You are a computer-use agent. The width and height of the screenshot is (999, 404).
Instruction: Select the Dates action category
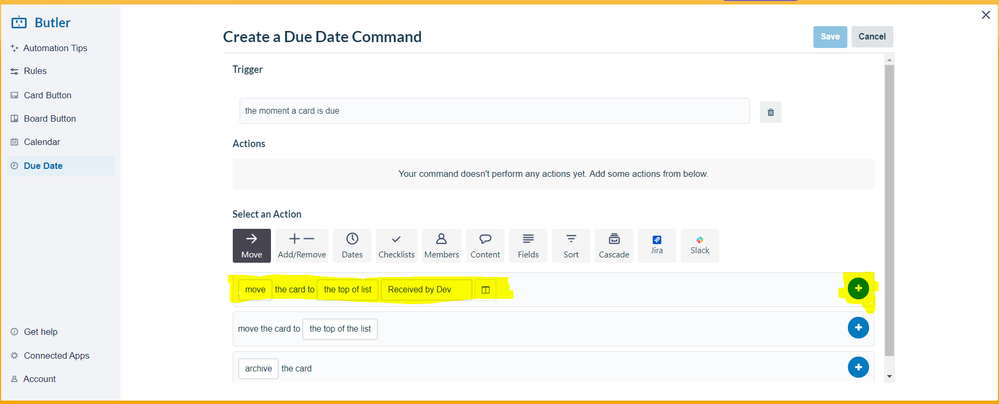click(352, 246)
